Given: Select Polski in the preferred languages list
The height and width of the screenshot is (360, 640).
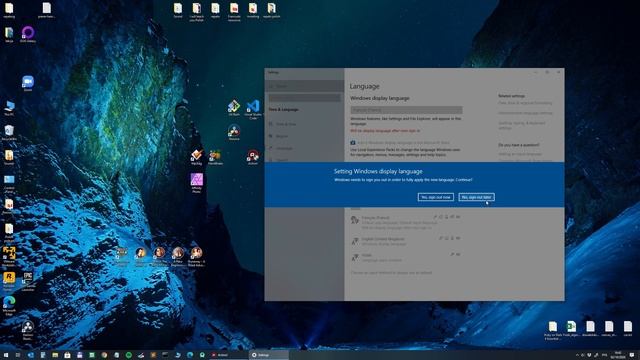Looking at the screenshot, I should click(406, 257).
